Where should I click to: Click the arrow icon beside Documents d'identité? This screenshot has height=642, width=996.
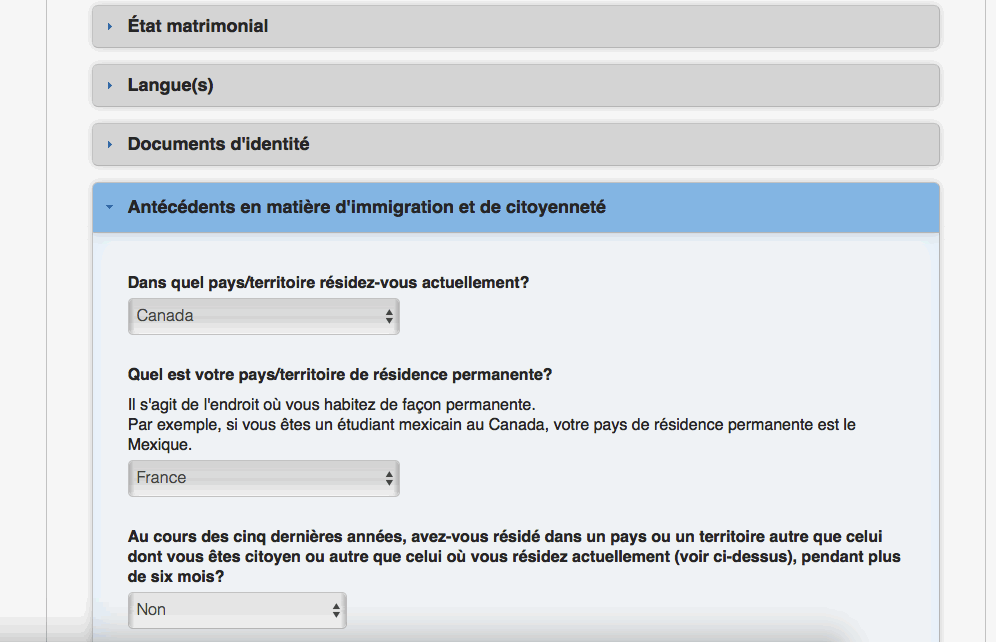click(x=110, y=145)
